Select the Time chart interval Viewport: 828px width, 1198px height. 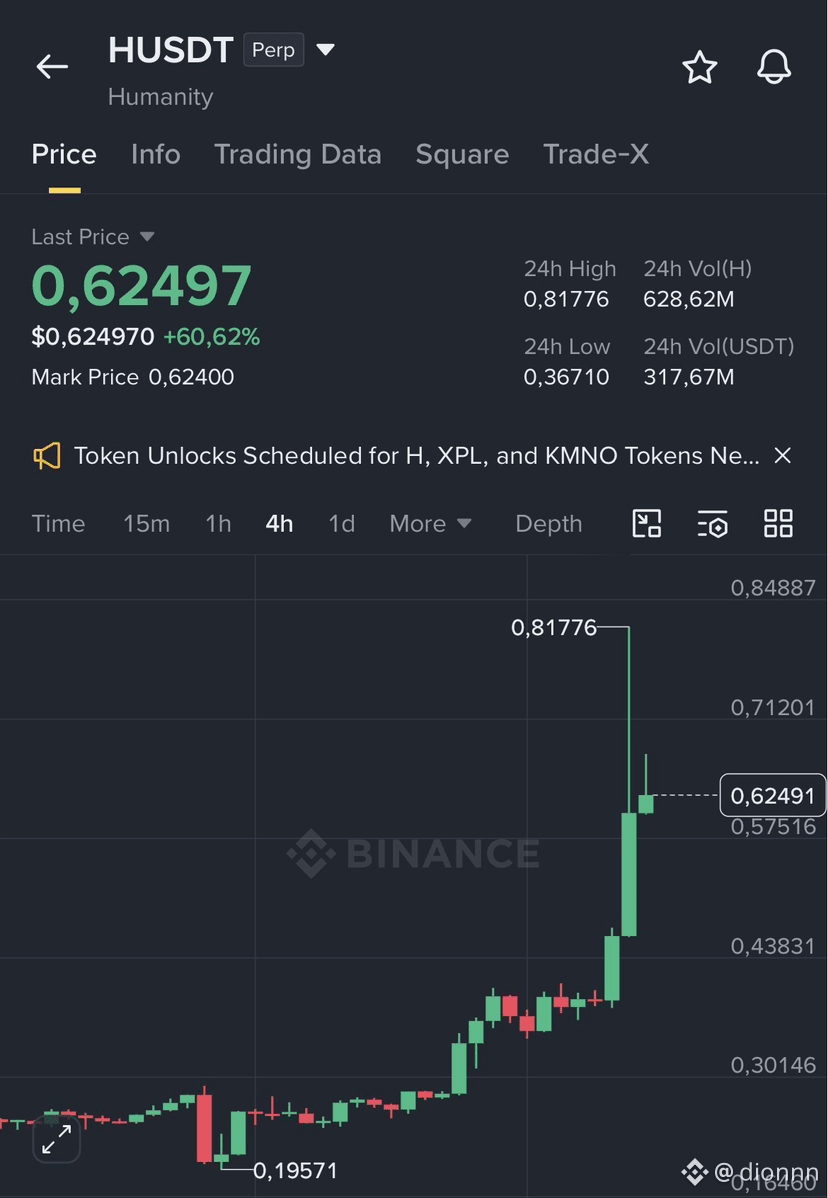(58, 524)
